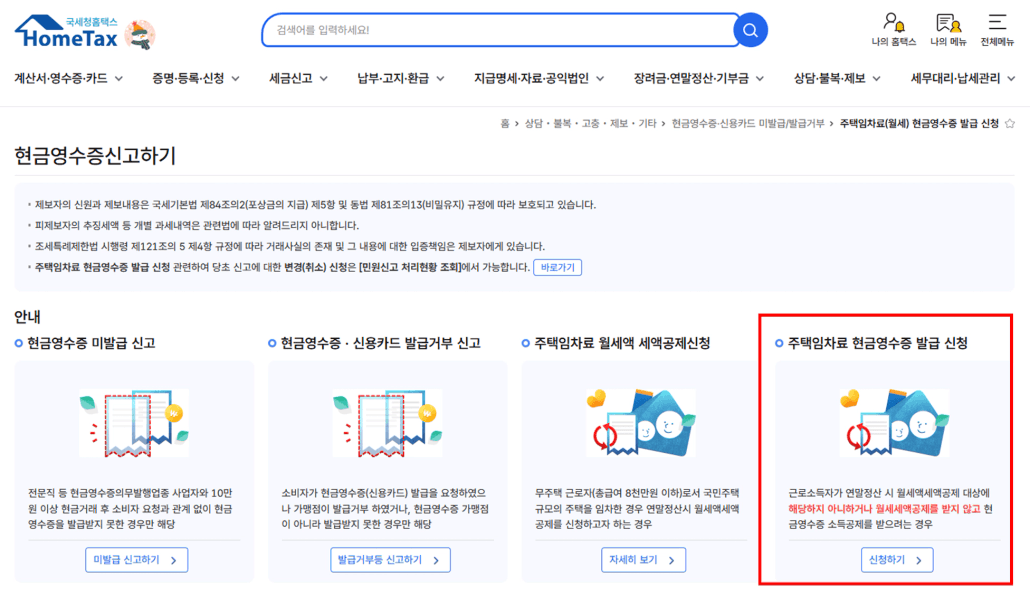The height and width of the screenshot is (594, 1030).
Task: Expand 납부·고지·환급 menu
Action: click(401, 78)
